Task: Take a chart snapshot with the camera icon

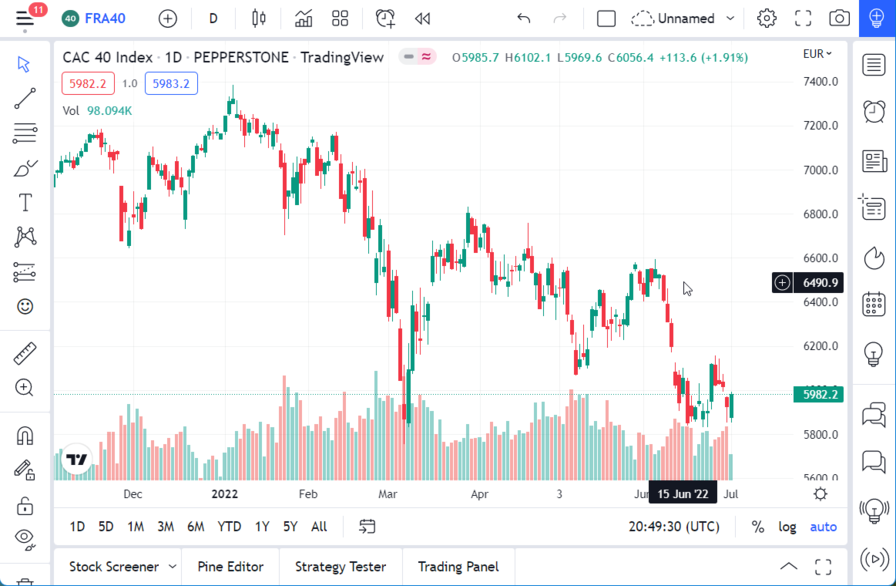Action: pyautogui.click(x=838, y=17)
